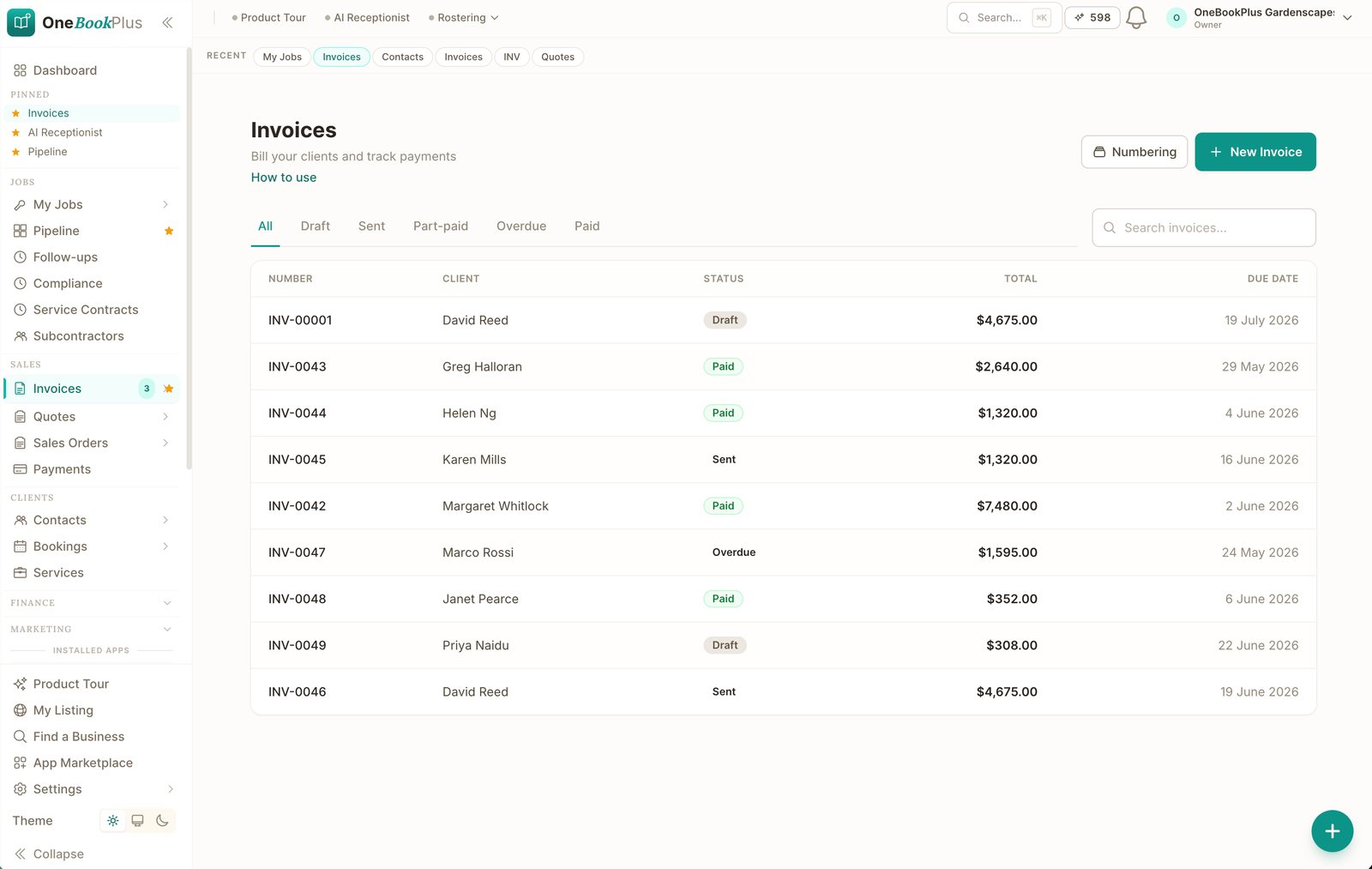Click the floating plus action button

tap(1332, 831)
